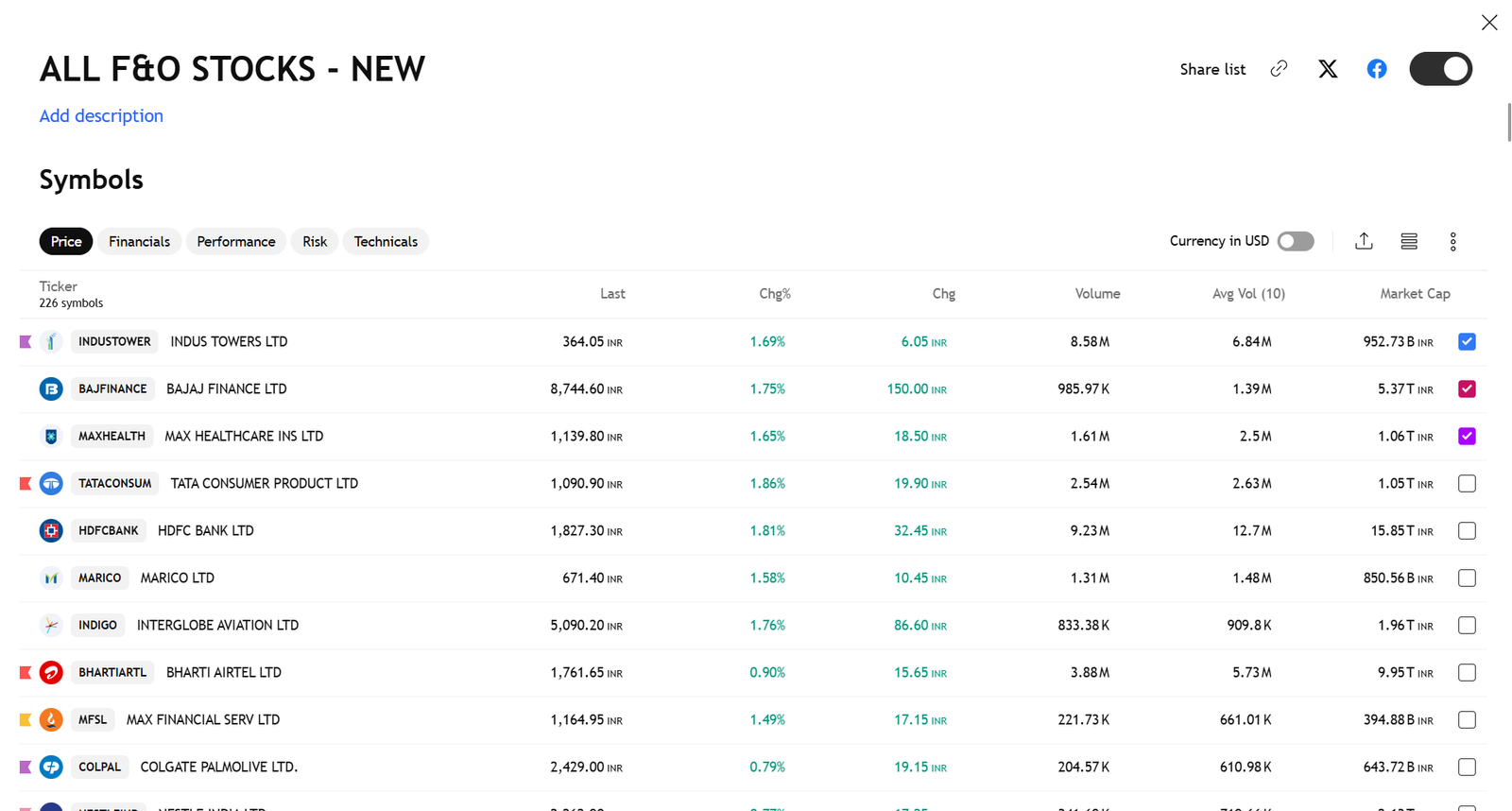The image size is (1512, 811).
Task: Open the MARICO ticker symbol
Action: click(x=99, y=578)
